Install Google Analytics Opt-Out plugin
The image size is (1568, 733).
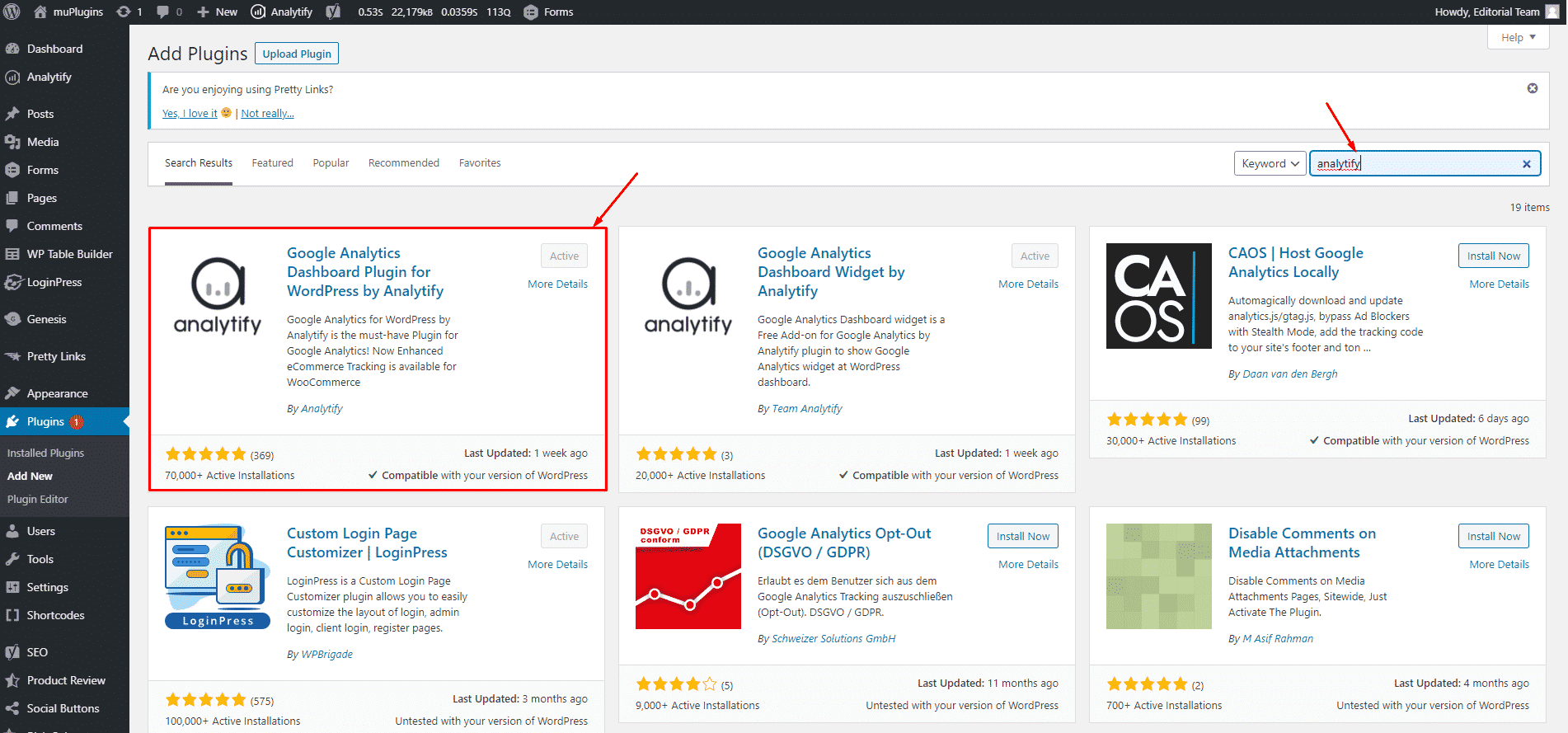click(1022, 536)
